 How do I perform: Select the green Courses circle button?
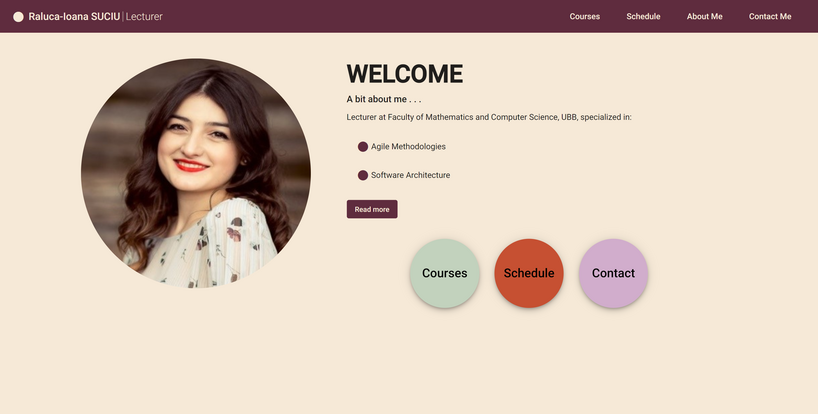[x=444, y=273]
